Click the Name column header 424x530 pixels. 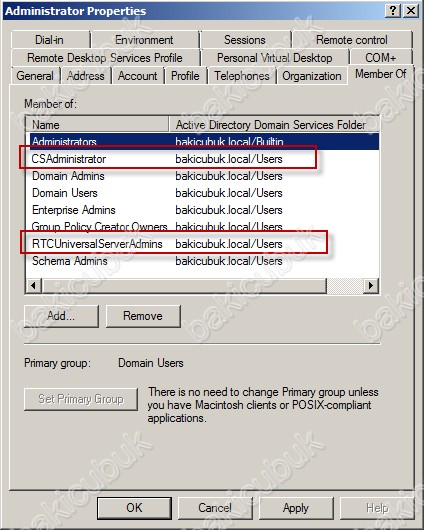coord(97,124)
